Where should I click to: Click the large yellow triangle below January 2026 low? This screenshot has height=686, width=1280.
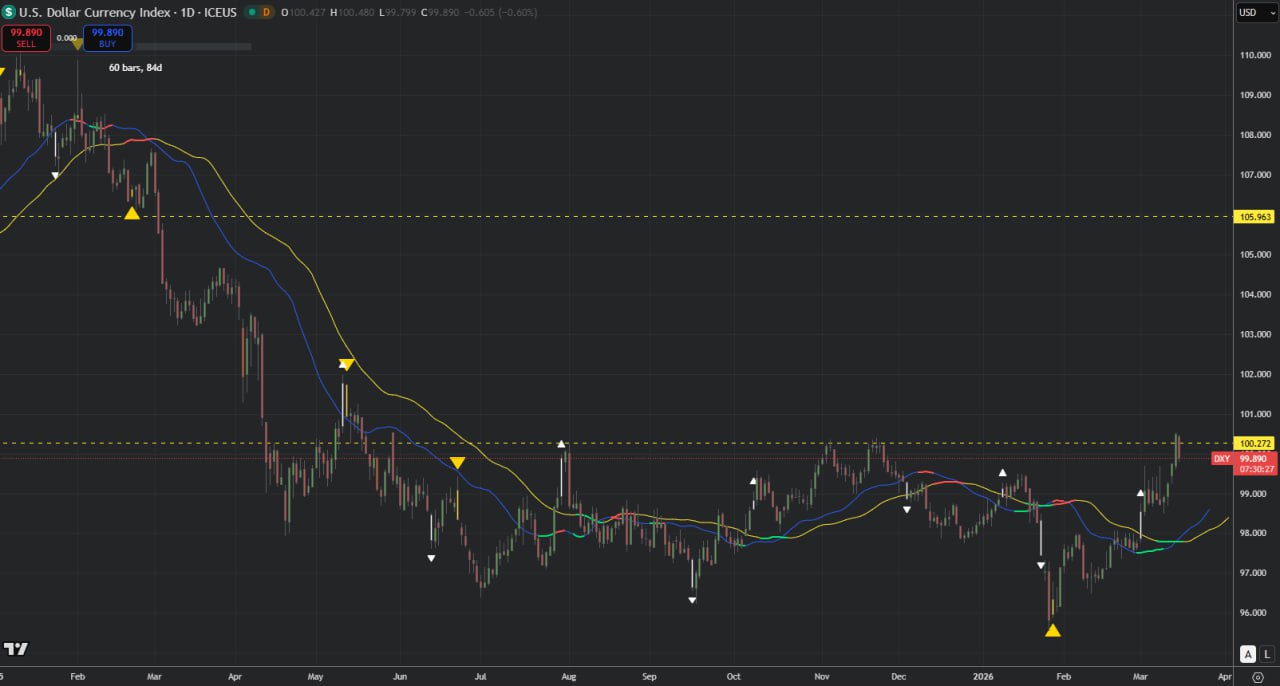click(x=1052, y=629)
